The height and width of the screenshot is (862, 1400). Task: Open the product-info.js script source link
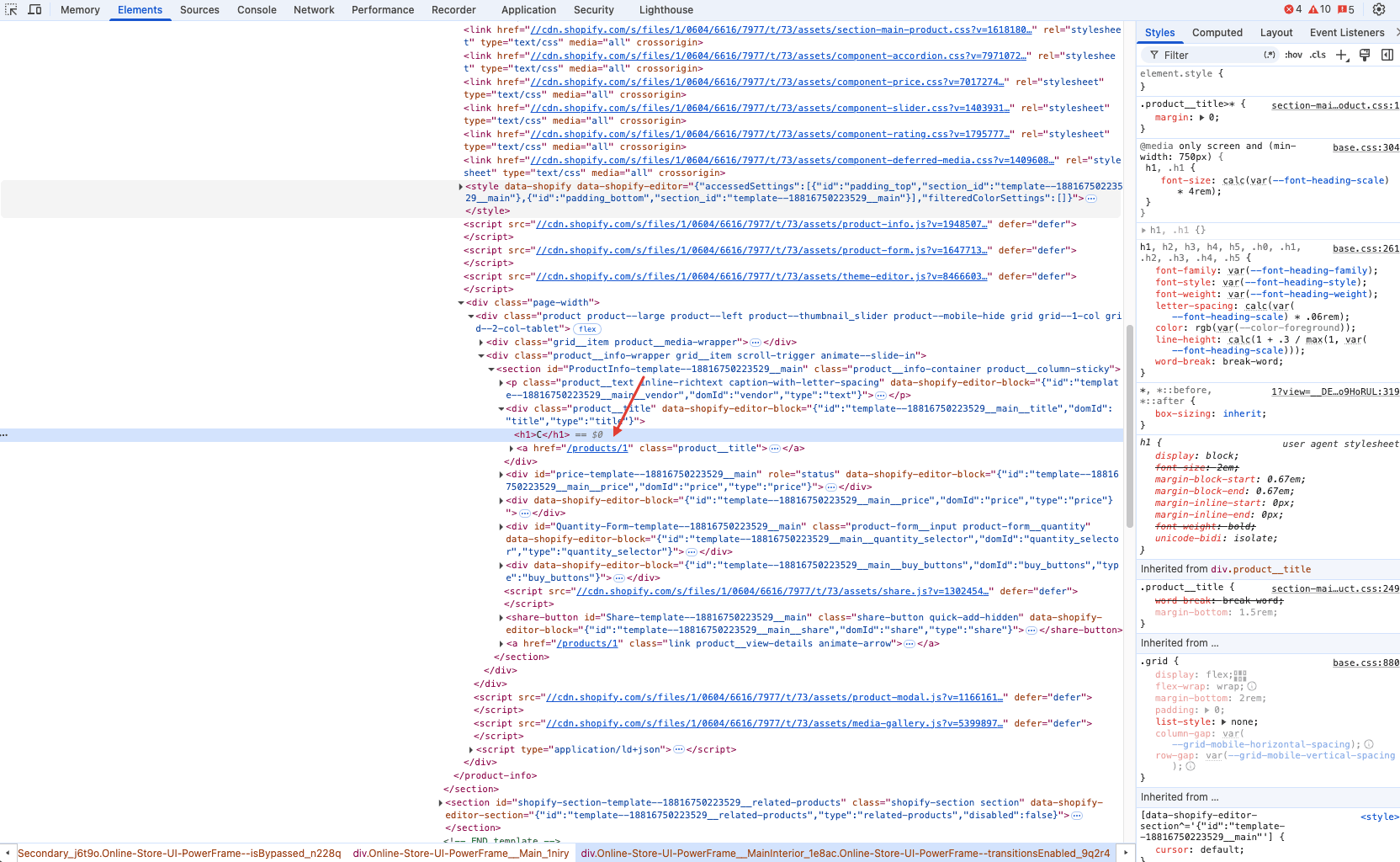point(761,225)
